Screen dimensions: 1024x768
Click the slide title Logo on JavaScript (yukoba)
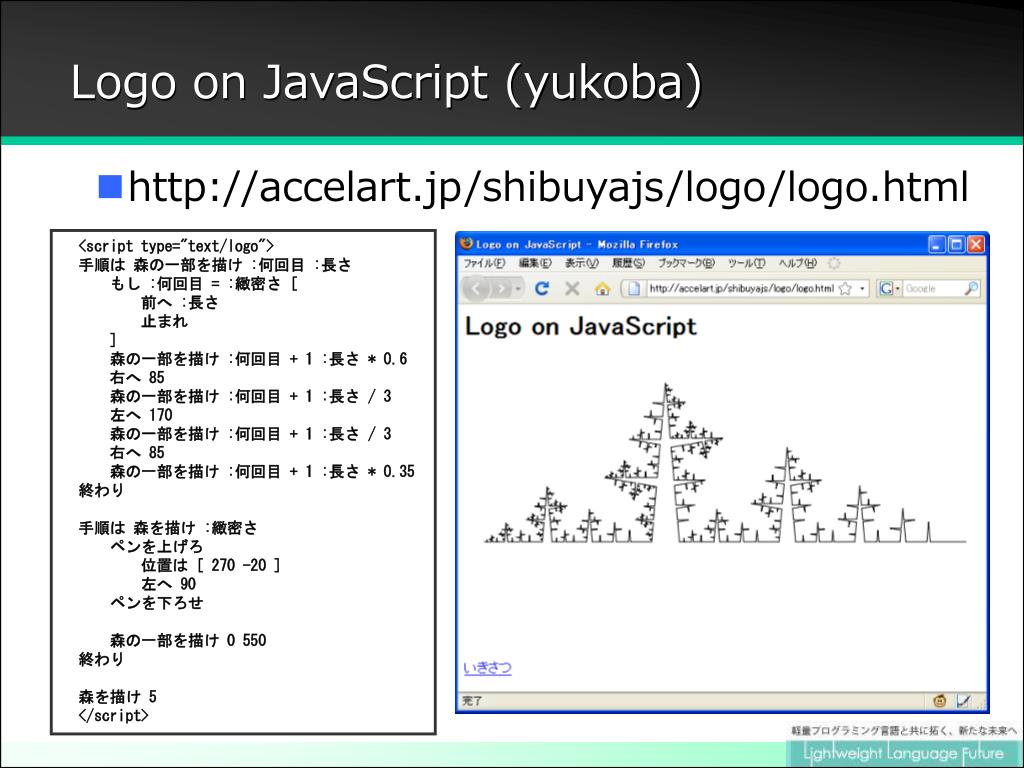387,84
